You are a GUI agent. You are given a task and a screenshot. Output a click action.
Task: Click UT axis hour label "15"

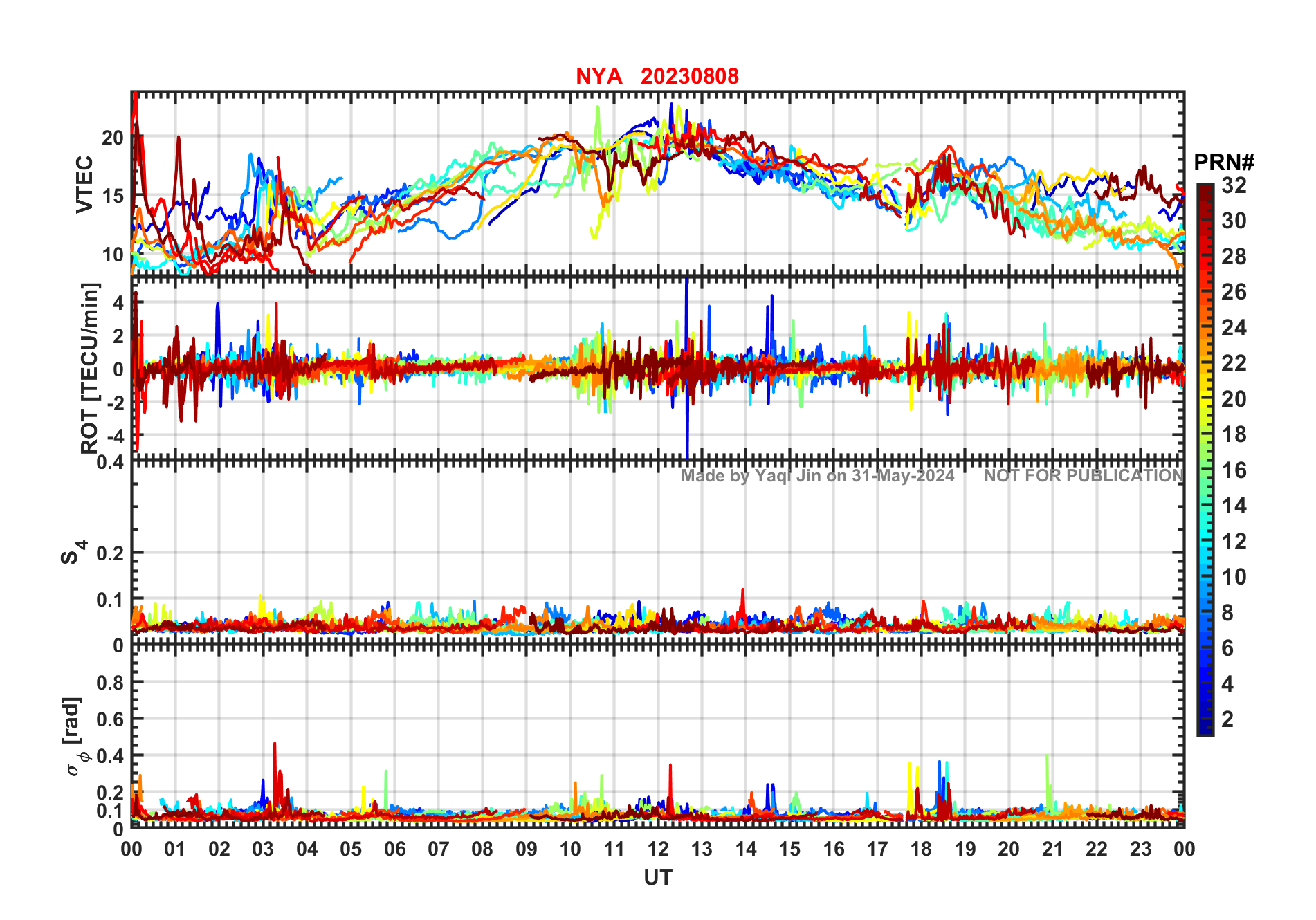point(789,849)
